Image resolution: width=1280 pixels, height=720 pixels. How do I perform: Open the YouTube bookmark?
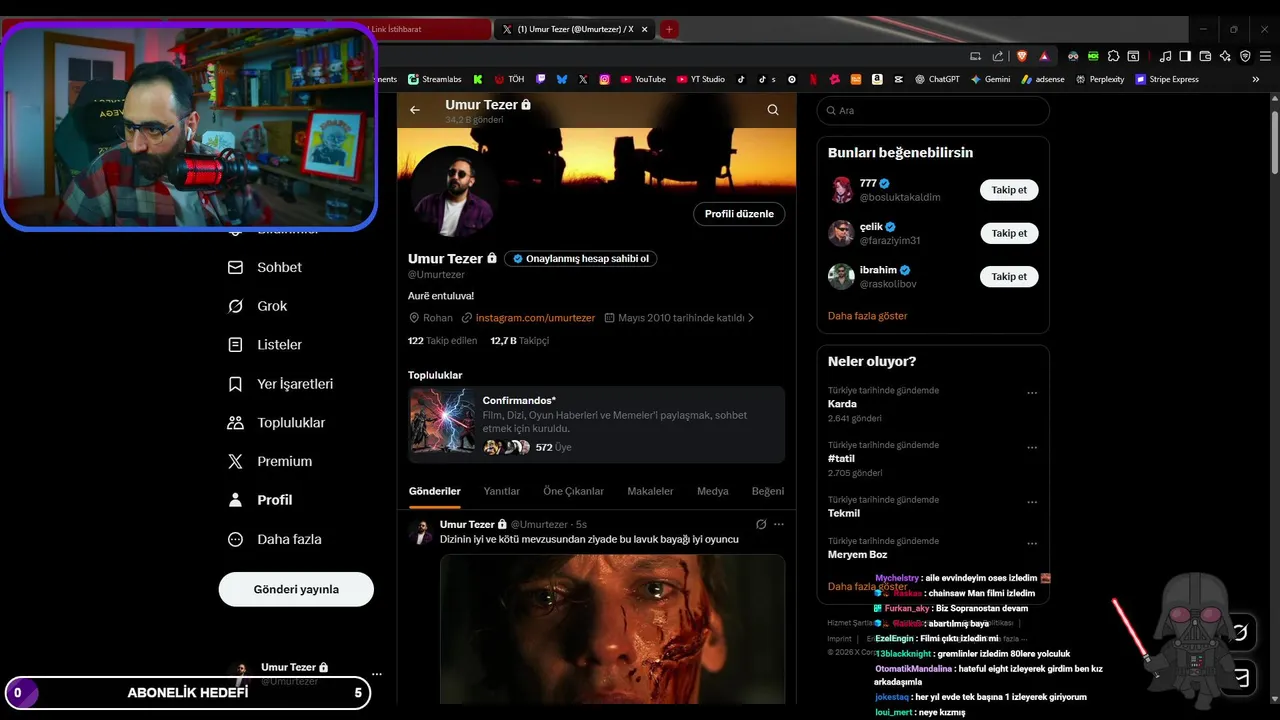coord(643,79)
